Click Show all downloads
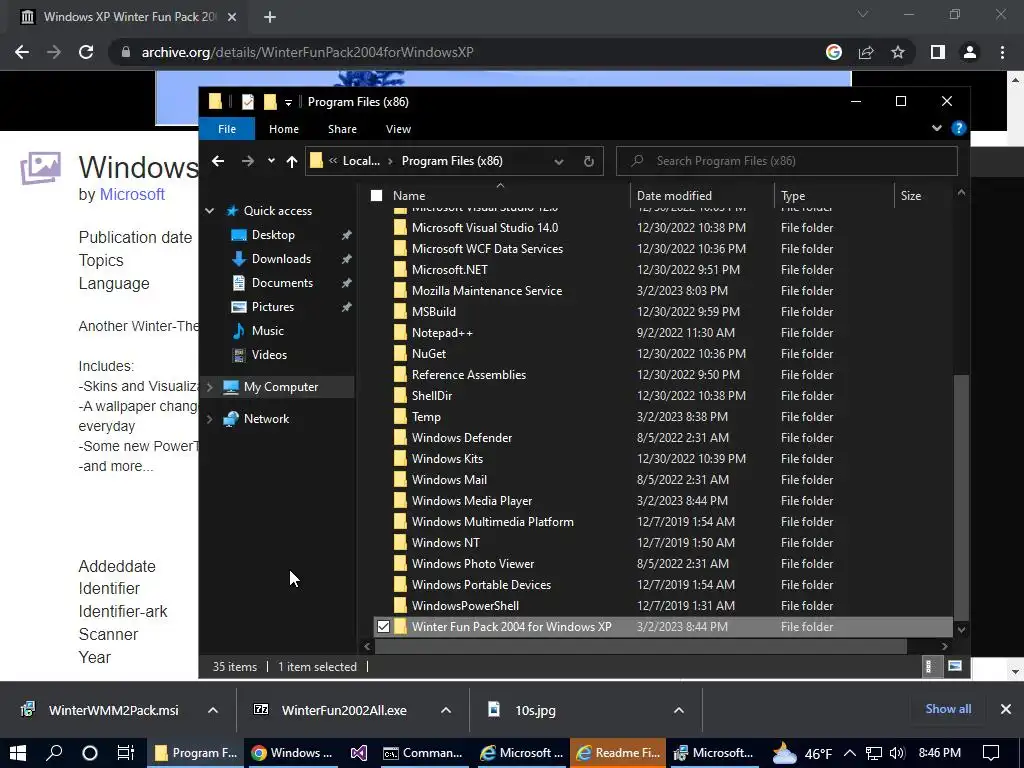Viewport: 1024px width, 768px height. click(948, 709)
